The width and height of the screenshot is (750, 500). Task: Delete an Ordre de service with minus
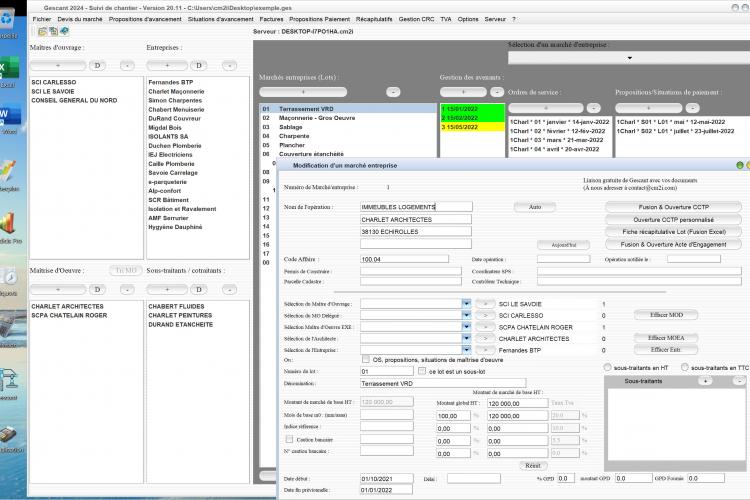click(x=594, y=108)
